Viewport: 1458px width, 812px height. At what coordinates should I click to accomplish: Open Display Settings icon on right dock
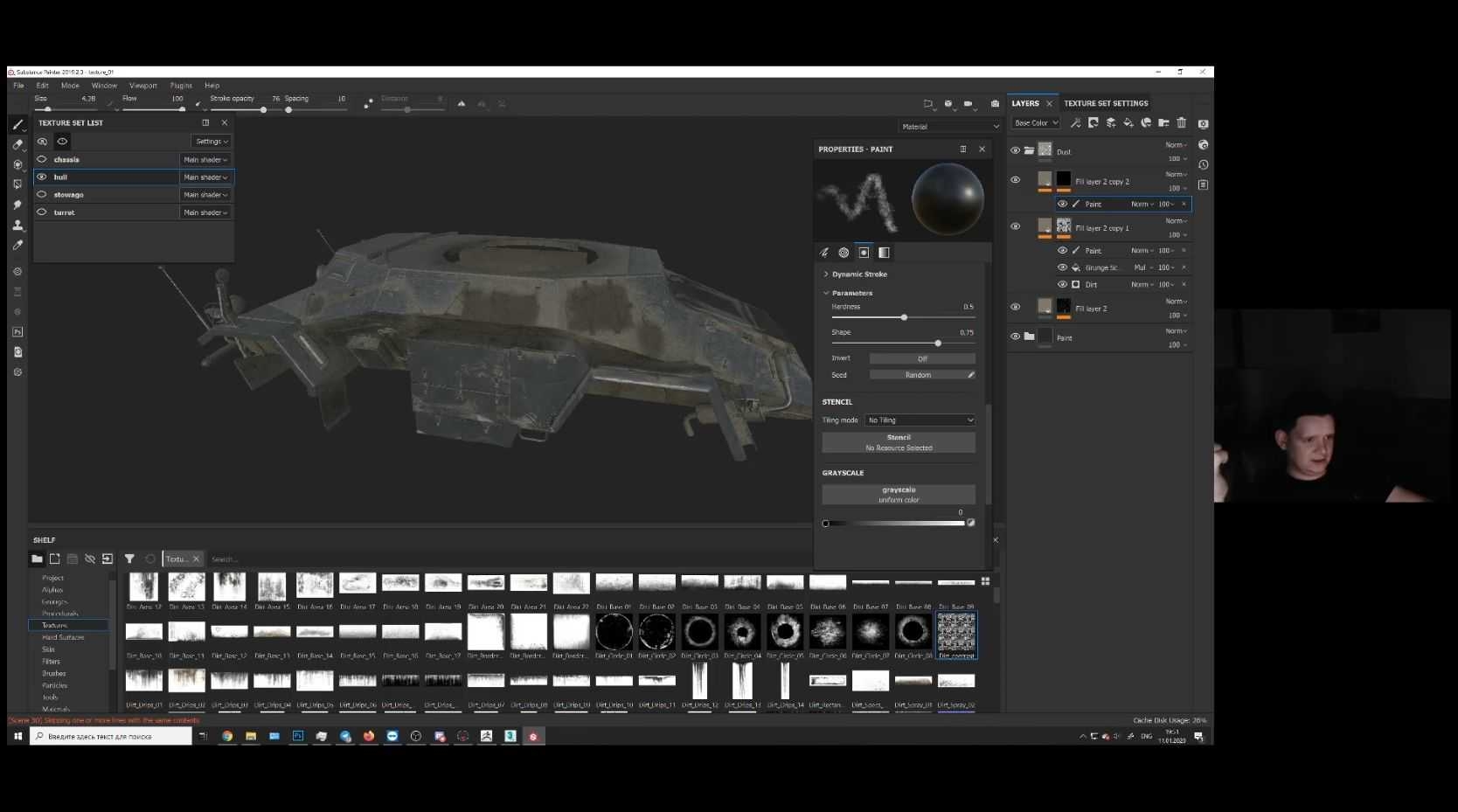(1204, 124)
